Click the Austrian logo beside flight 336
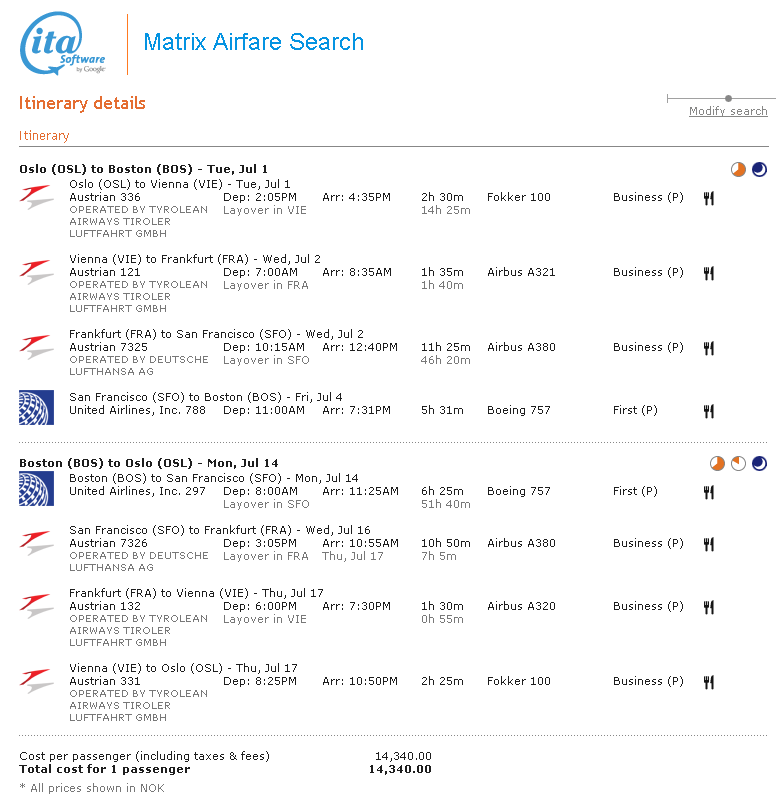The height and width of the screenshot is (795, 776). click(37, 197)
